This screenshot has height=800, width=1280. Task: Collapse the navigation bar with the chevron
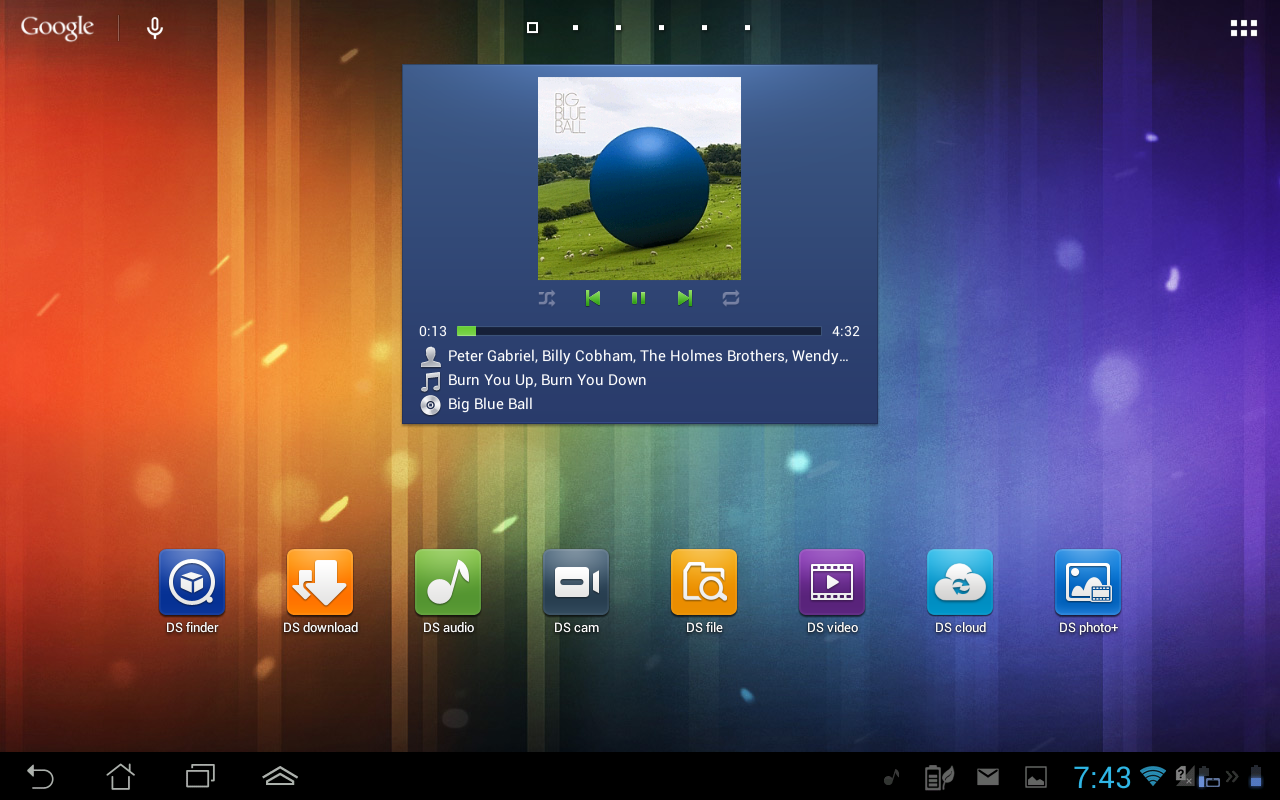[279, 775]
